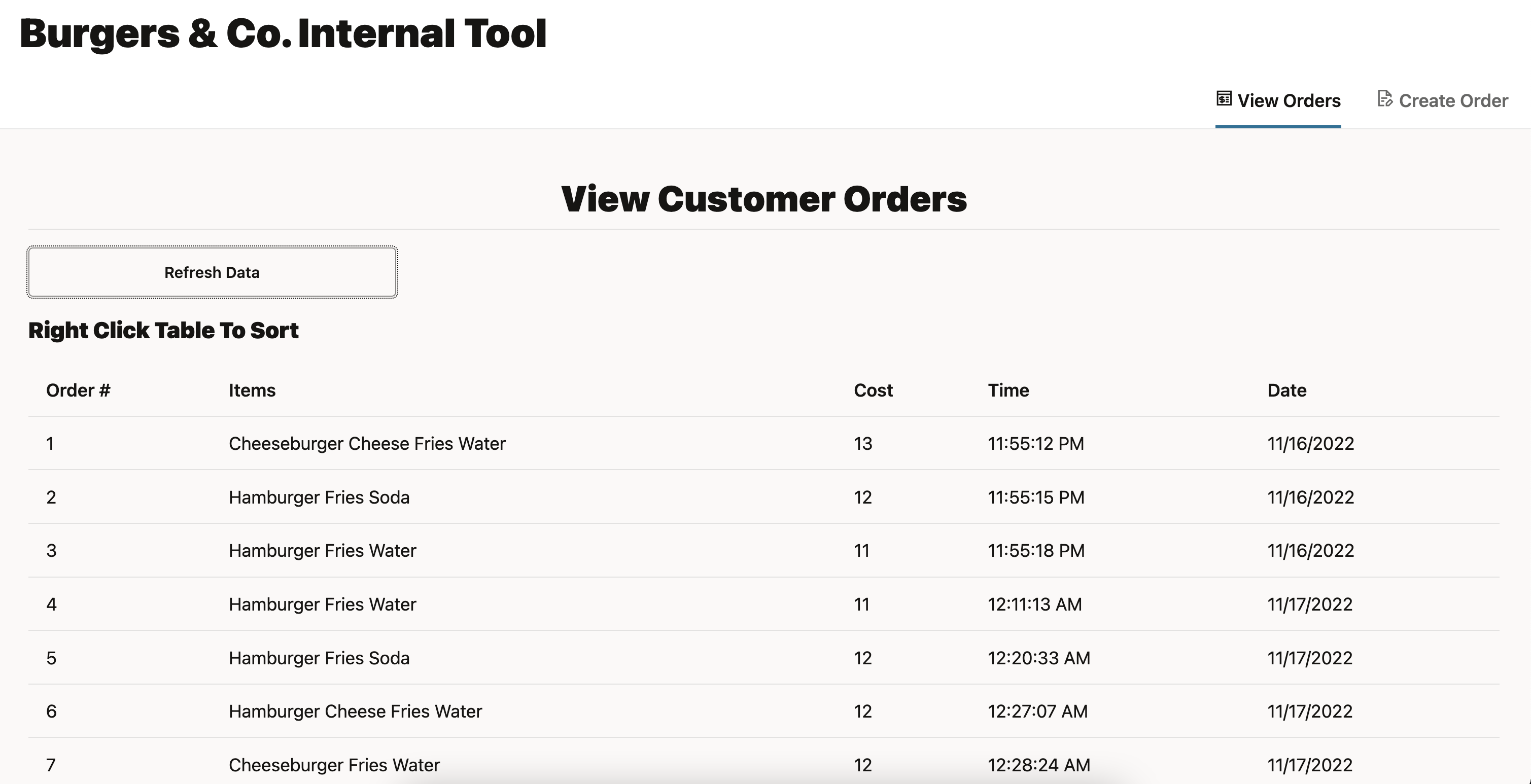Viewport: 1531px width, 784px height.
Task: Select the Cost column header
Action: point(873,390)
